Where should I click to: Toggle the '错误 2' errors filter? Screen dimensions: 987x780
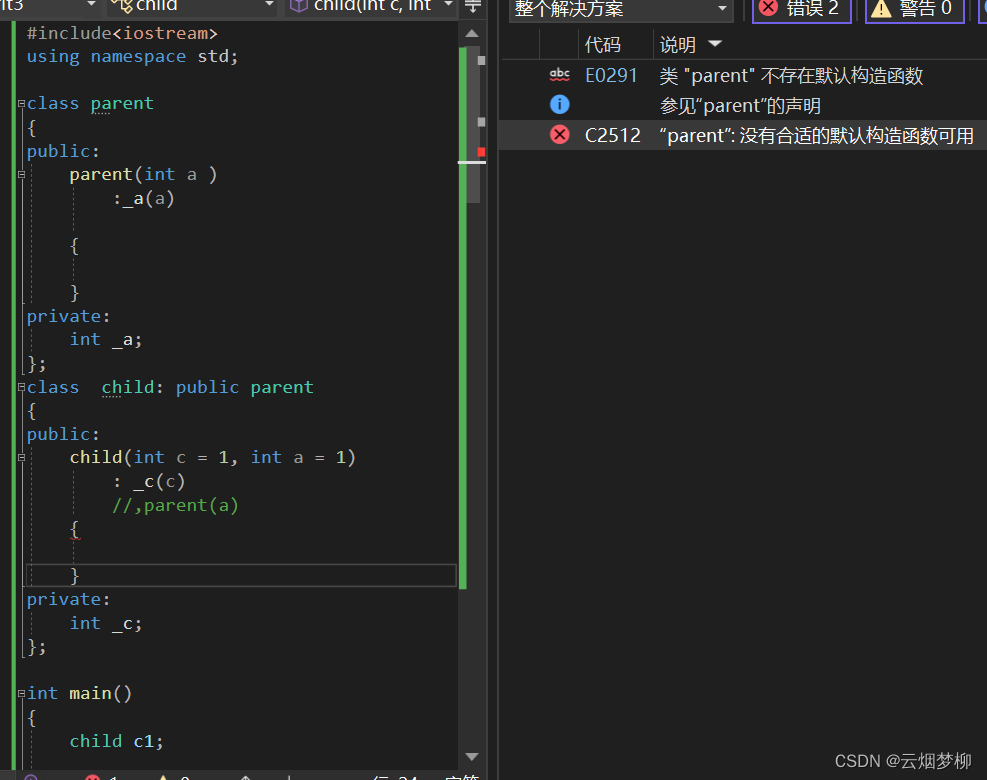point(801,9)
